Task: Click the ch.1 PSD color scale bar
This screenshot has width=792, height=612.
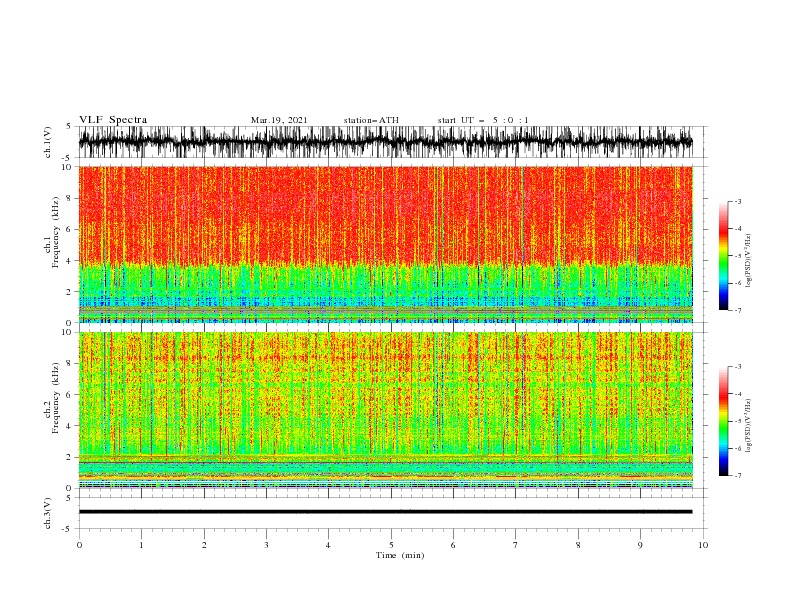Action: point(723,256)
